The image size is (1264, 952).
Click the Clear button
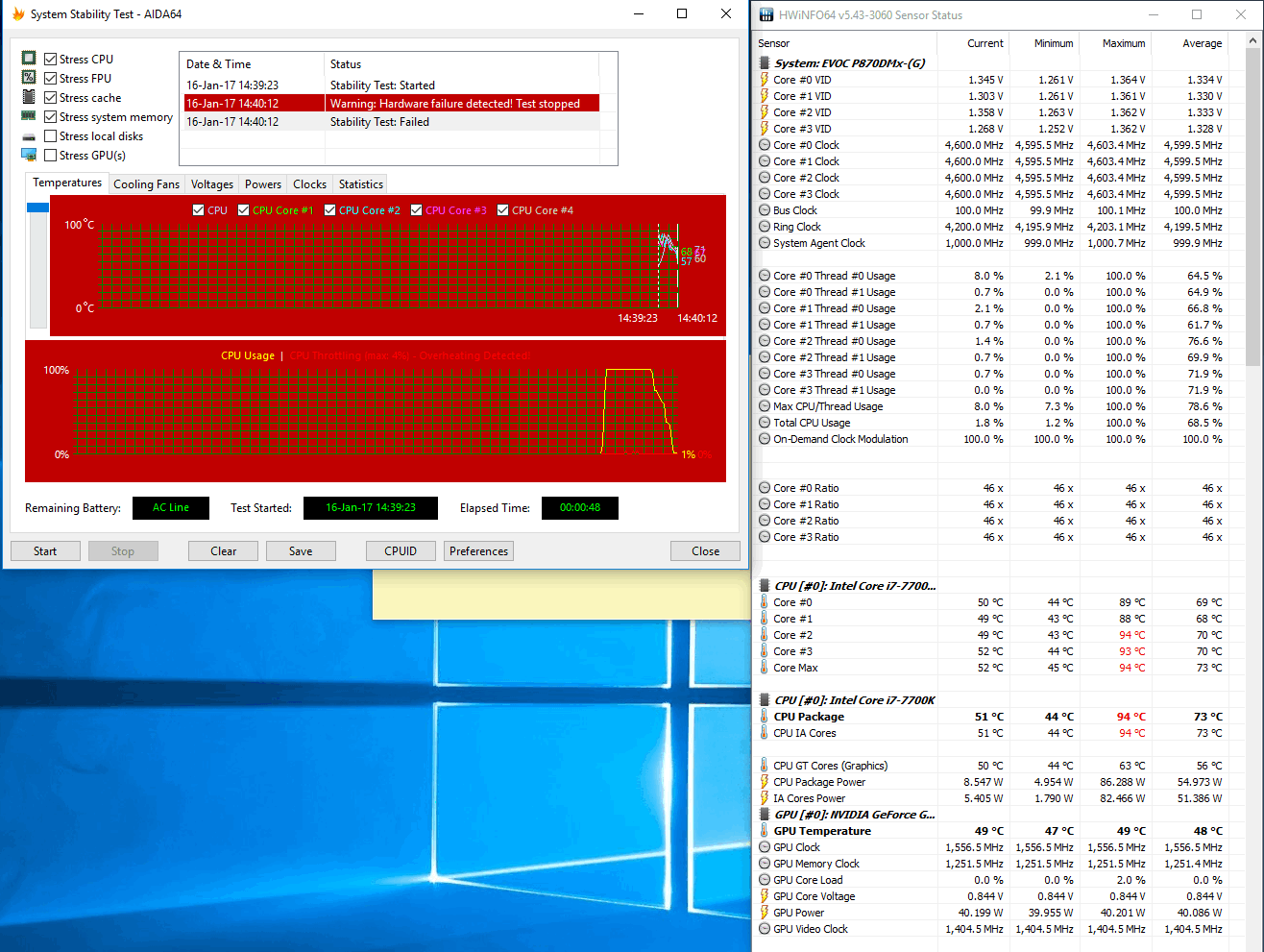click(x=224, y=551)
